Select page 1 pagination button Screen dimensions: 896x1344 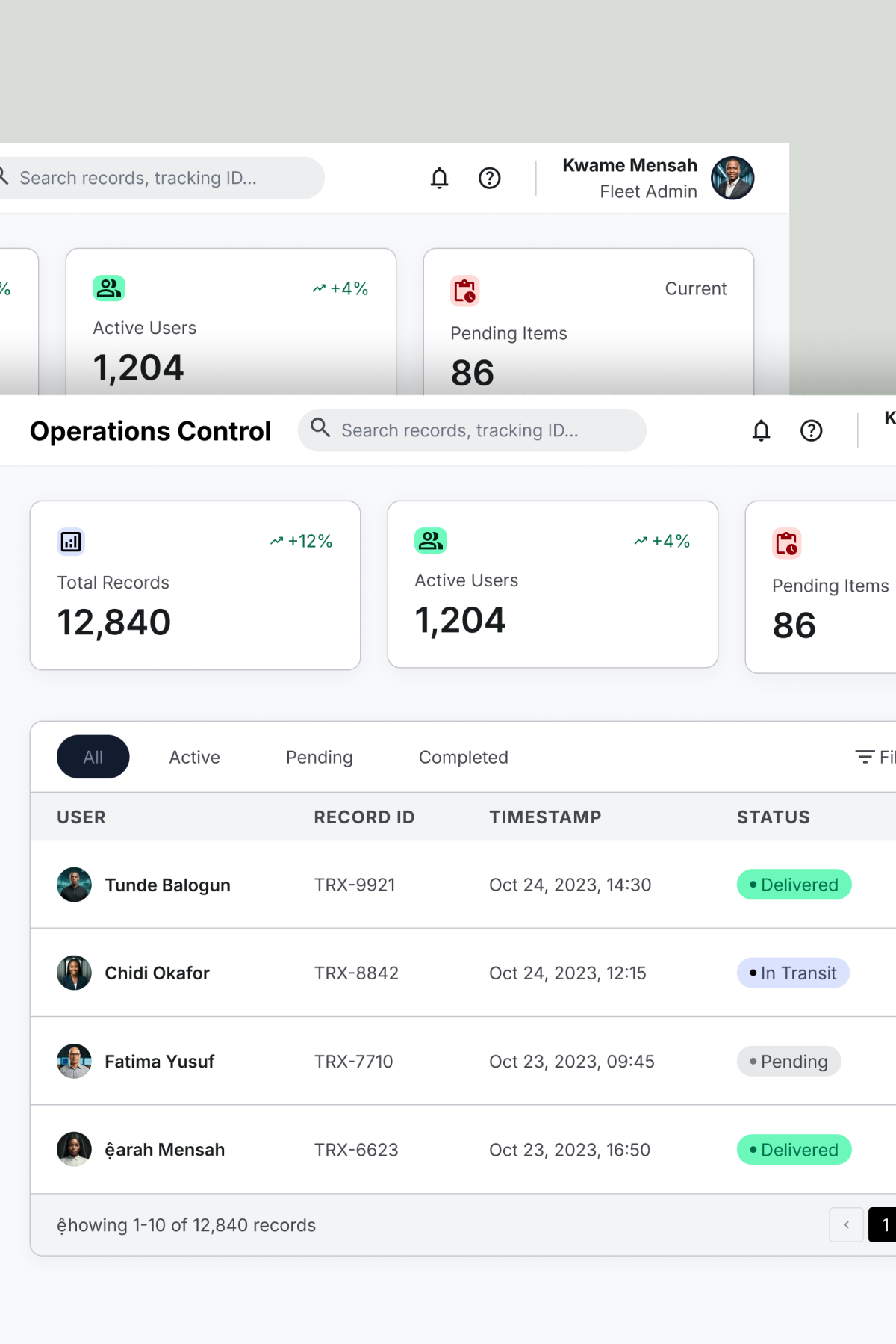click(x=883, y=1224)
